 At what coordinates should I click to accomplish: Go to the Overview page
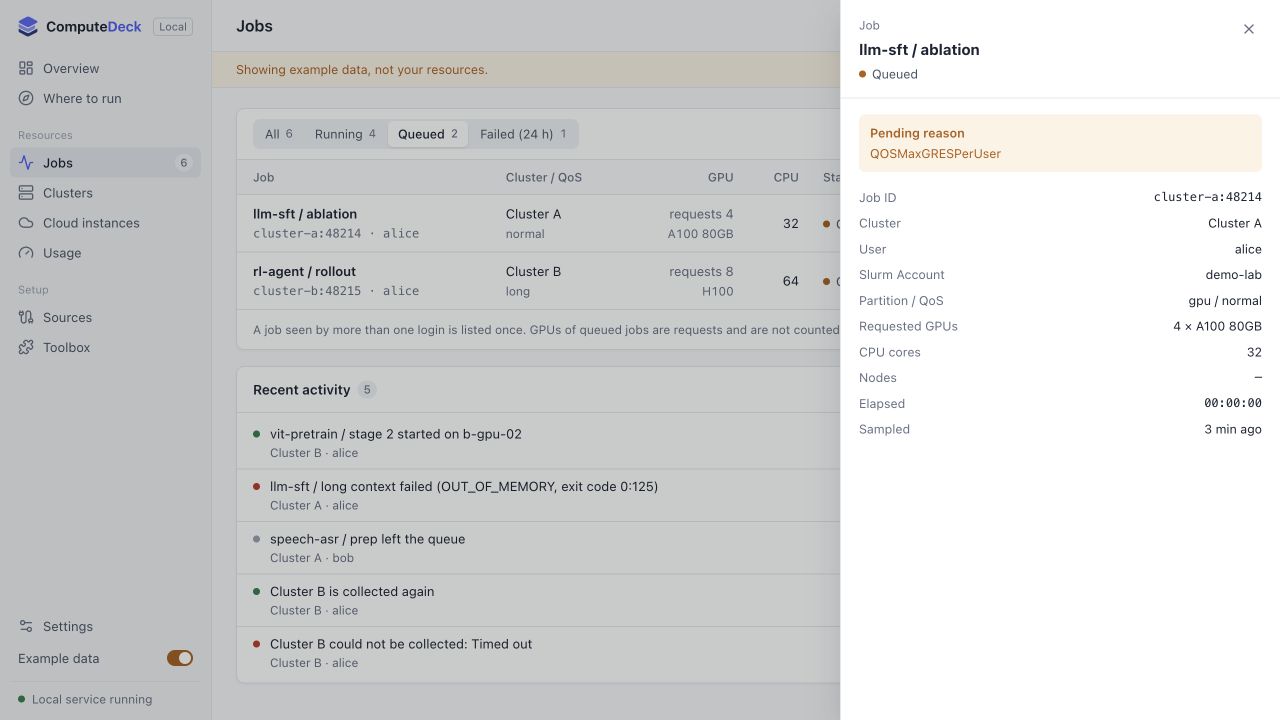point(105,69)
